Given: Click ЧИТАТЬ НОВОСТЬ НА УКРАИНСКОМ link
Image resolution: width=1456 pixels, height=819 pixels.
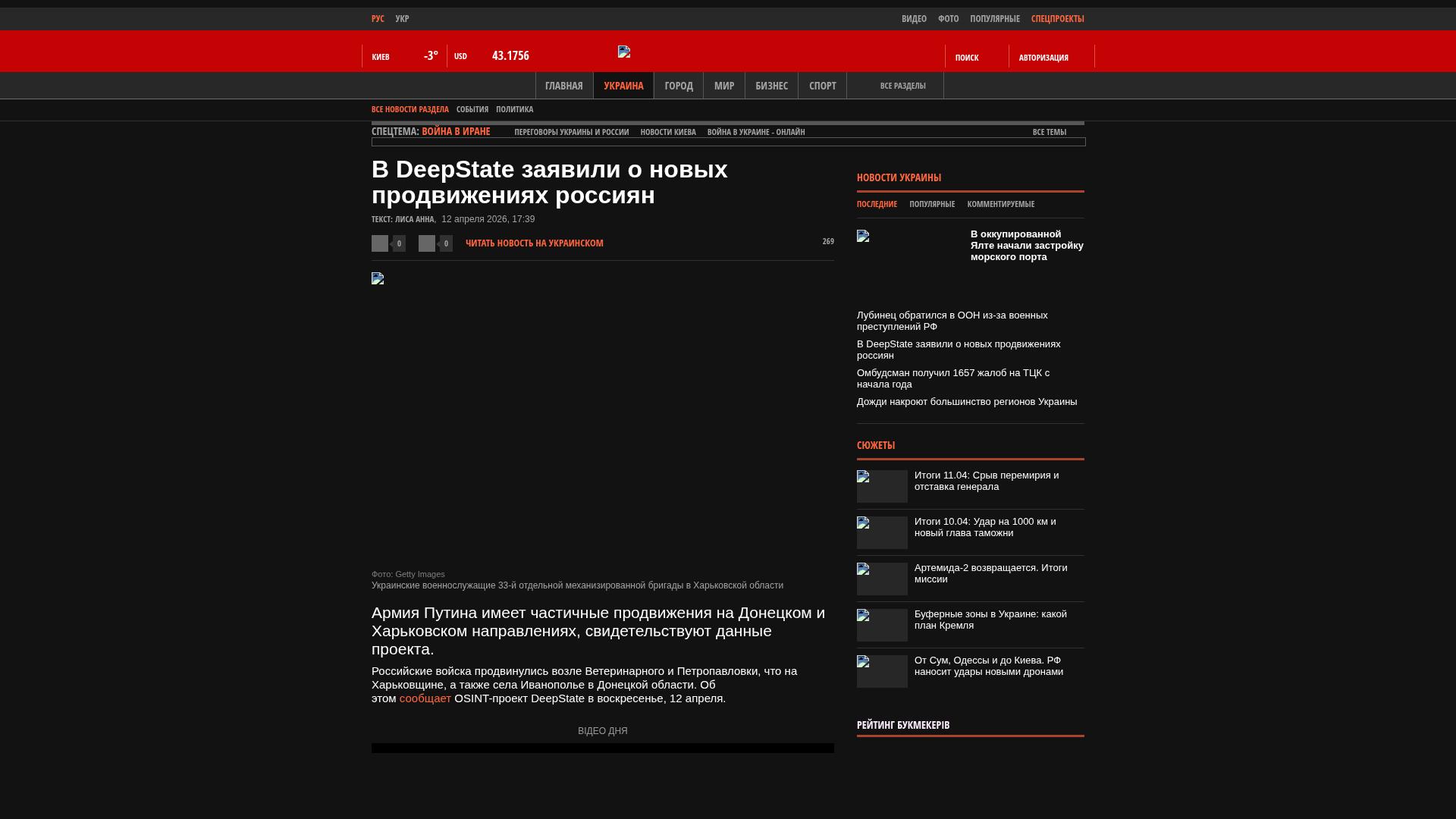Looking at the screenshot, I should click(534, 243).
